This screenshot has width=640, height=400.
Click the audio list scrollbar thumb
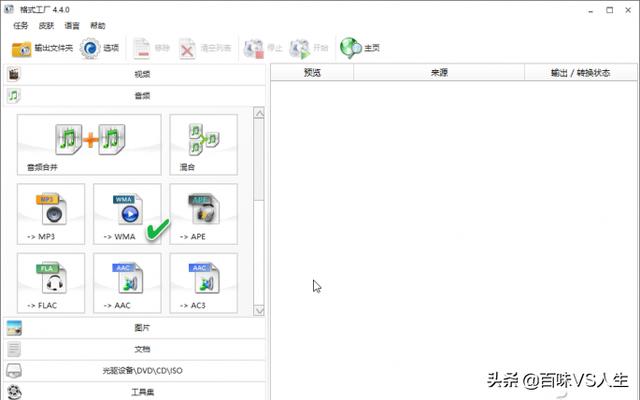259,160
